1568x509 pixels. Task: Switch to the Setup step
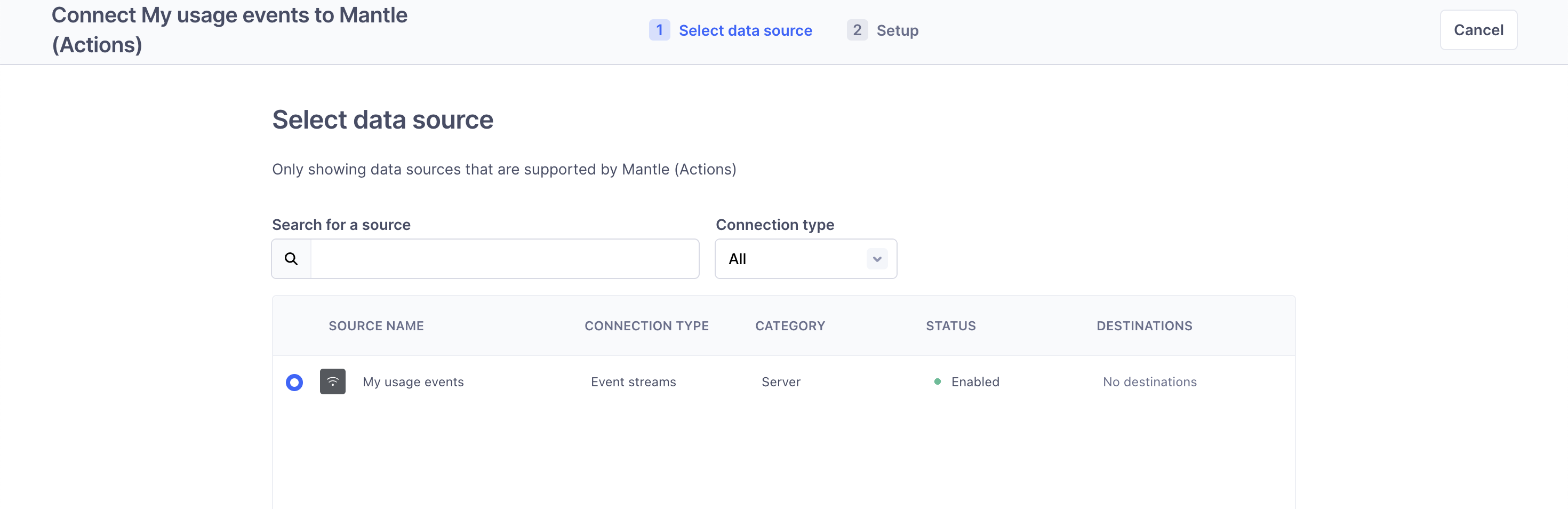(x=897, y=30)
